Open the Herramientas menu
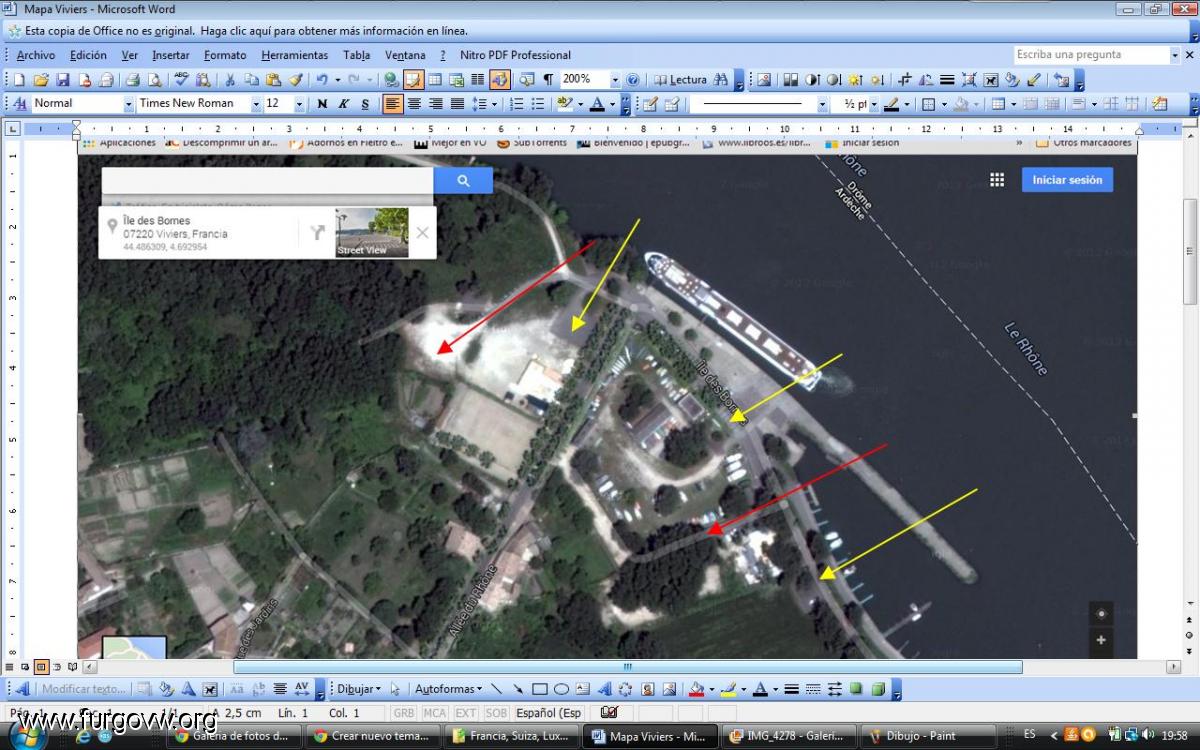This screenshot has height=750, width=1200. click(x=294, y=55)
